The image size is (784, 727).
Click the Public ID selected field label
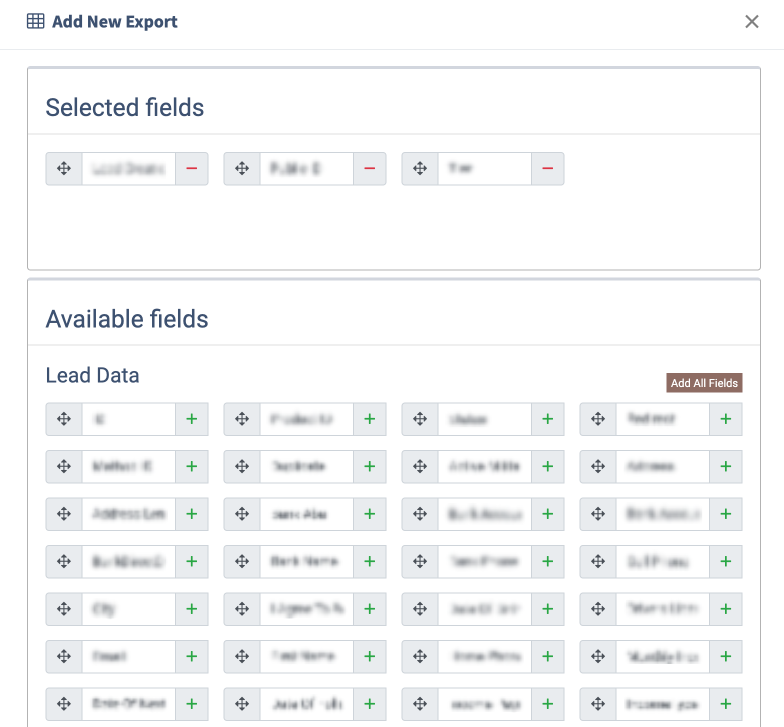(x=306, y=168)
